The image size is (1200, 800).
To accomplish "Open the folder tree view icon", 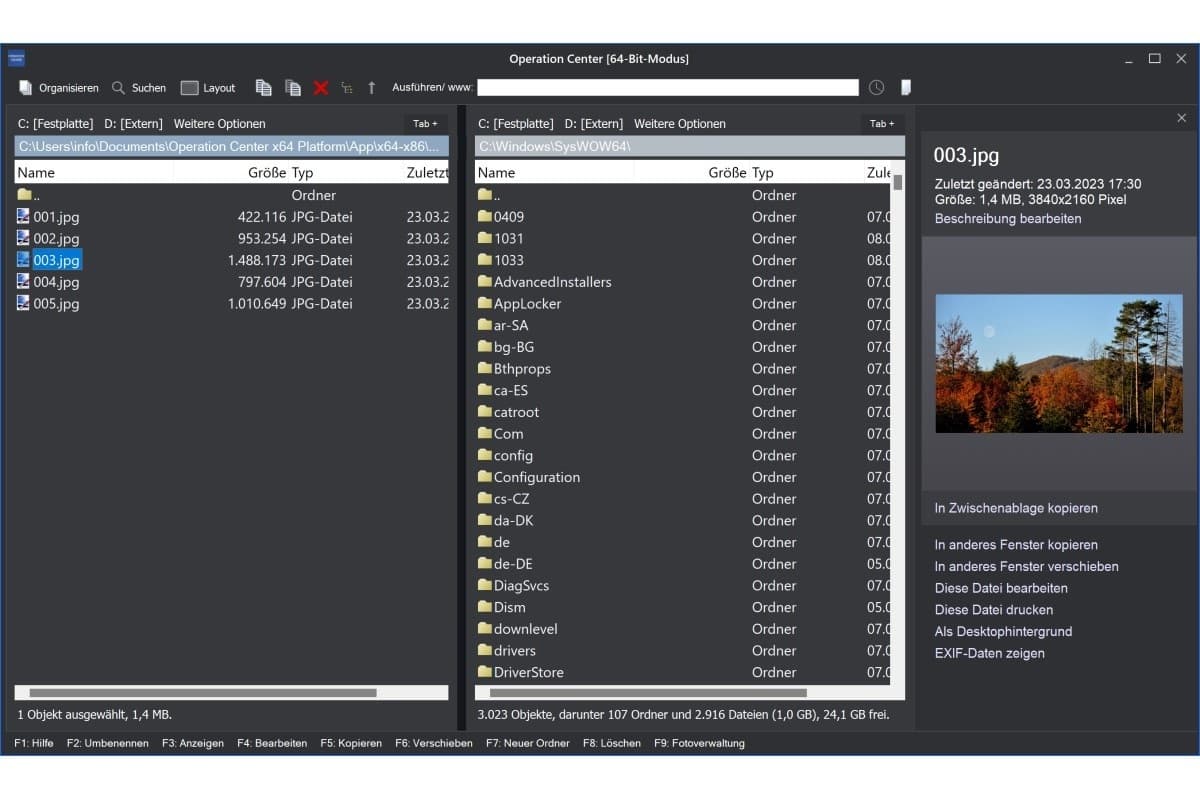I will point(346,87).
